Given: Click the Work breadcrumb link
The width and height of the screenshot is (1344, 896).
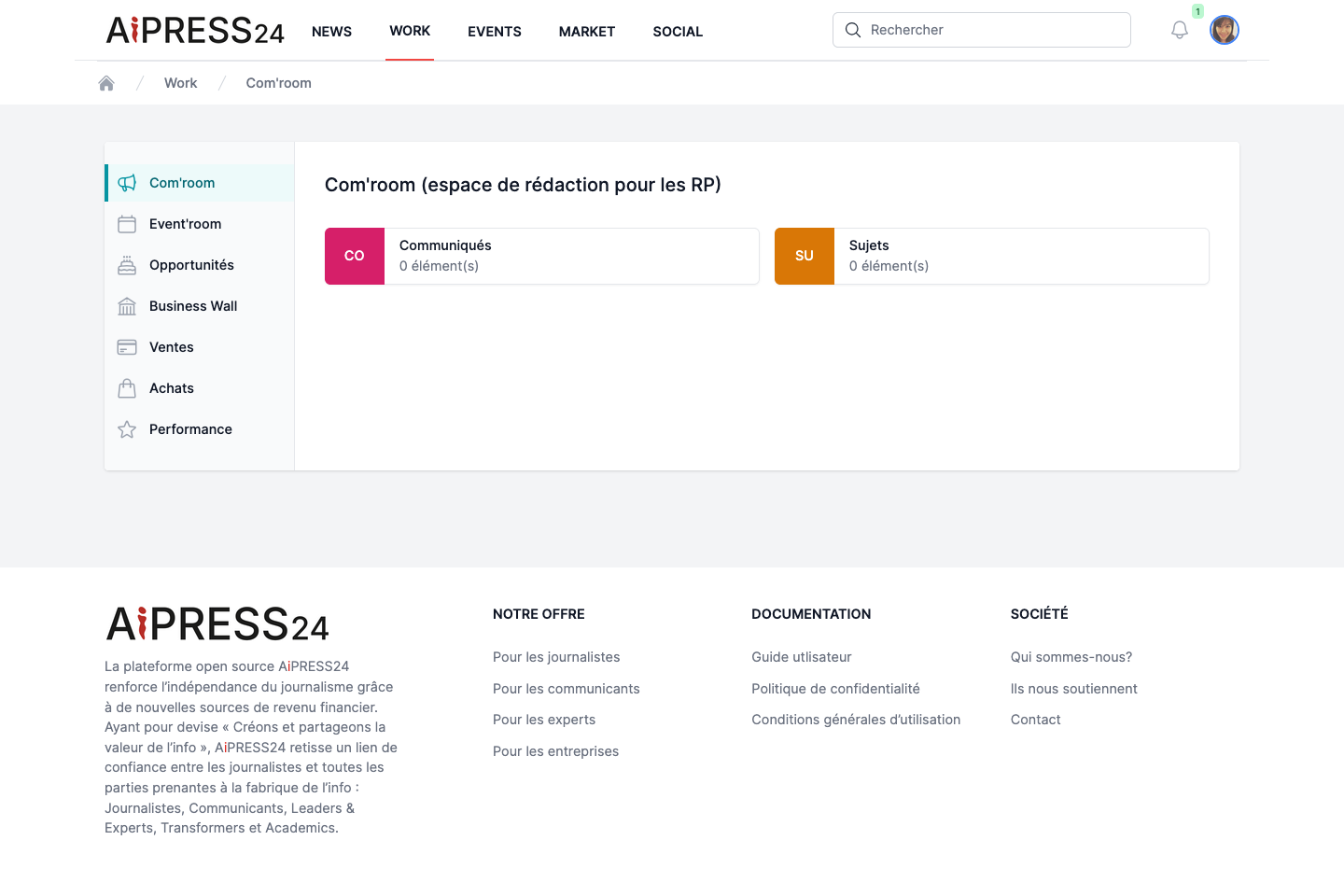Looking at the screenshot, I should [181, 83].
